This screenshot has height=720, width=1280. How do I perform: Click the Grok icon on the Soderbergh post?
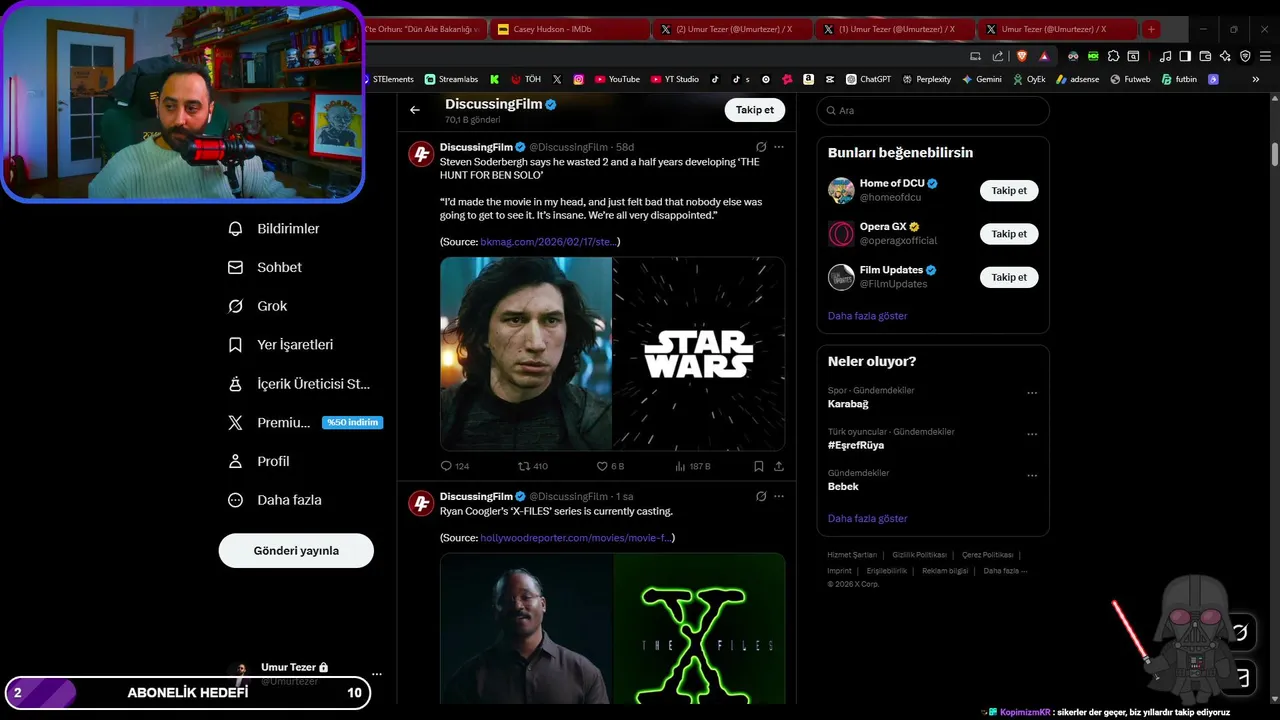pos(761,147)
